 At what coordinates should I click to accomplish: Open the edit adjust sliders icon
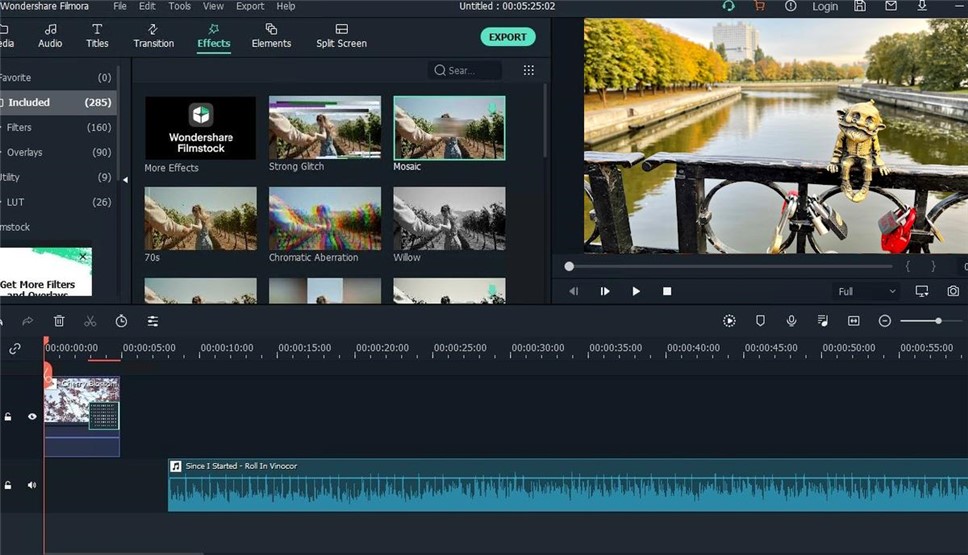[152, 321]
